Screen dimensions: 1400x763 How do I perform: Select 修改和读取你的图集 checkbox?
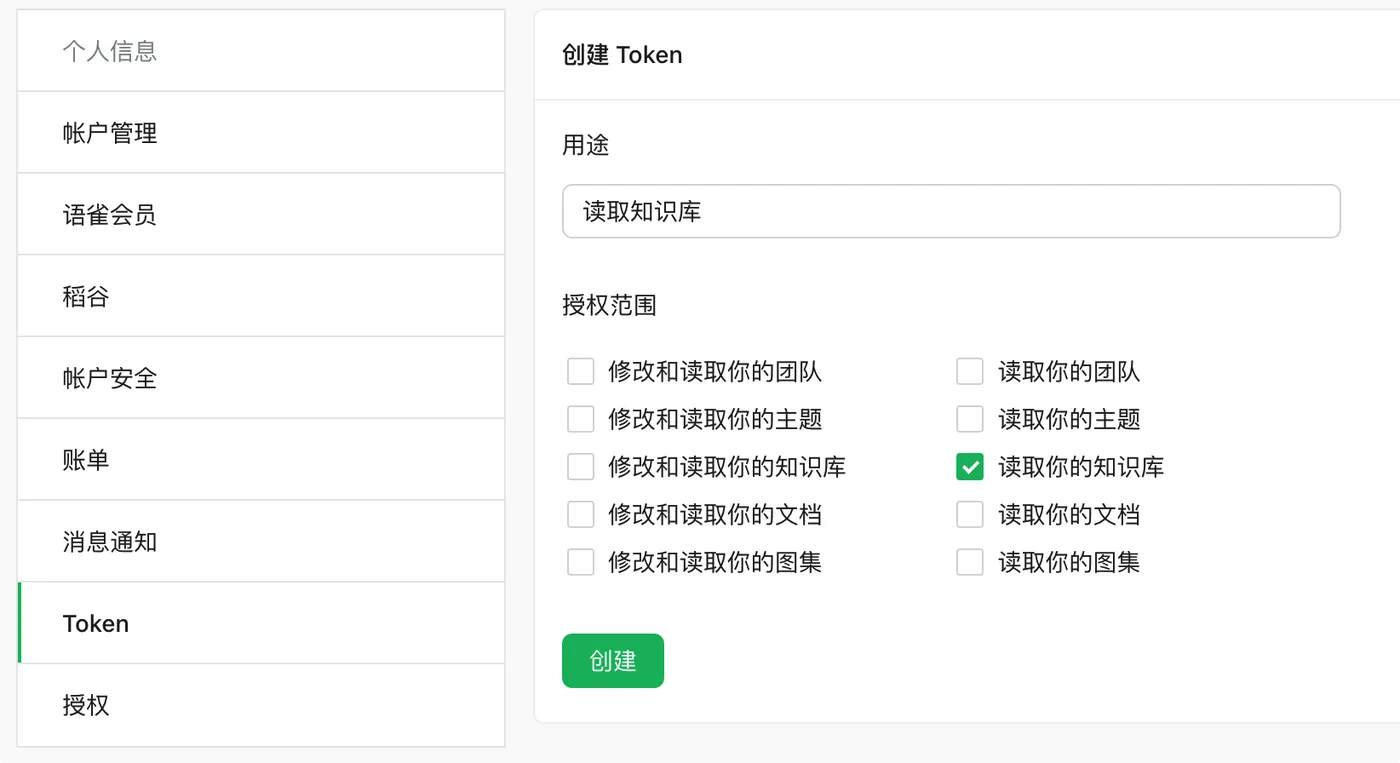[581, 562]
